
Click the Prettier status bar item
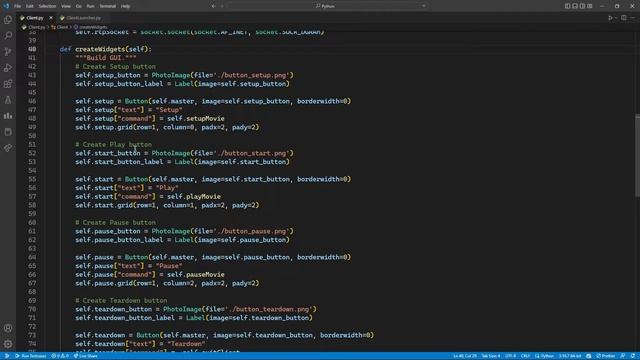coord(606,356)
